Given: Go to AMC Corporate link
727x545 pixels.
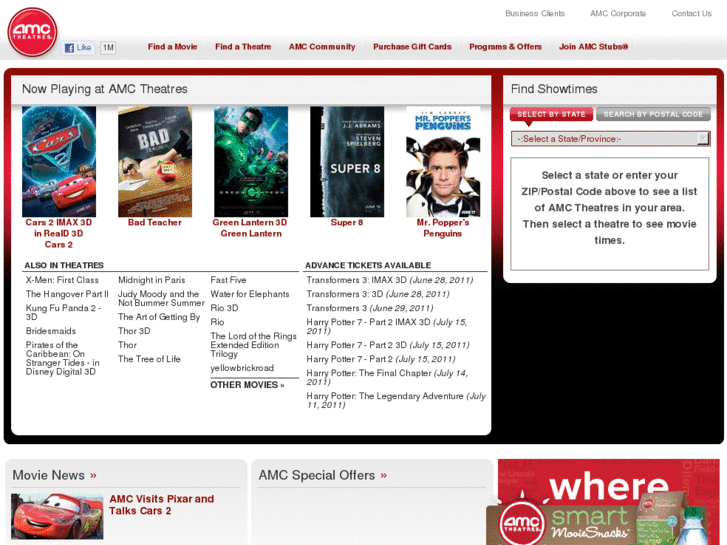Looking at the screenshot, I should point(618,13).
